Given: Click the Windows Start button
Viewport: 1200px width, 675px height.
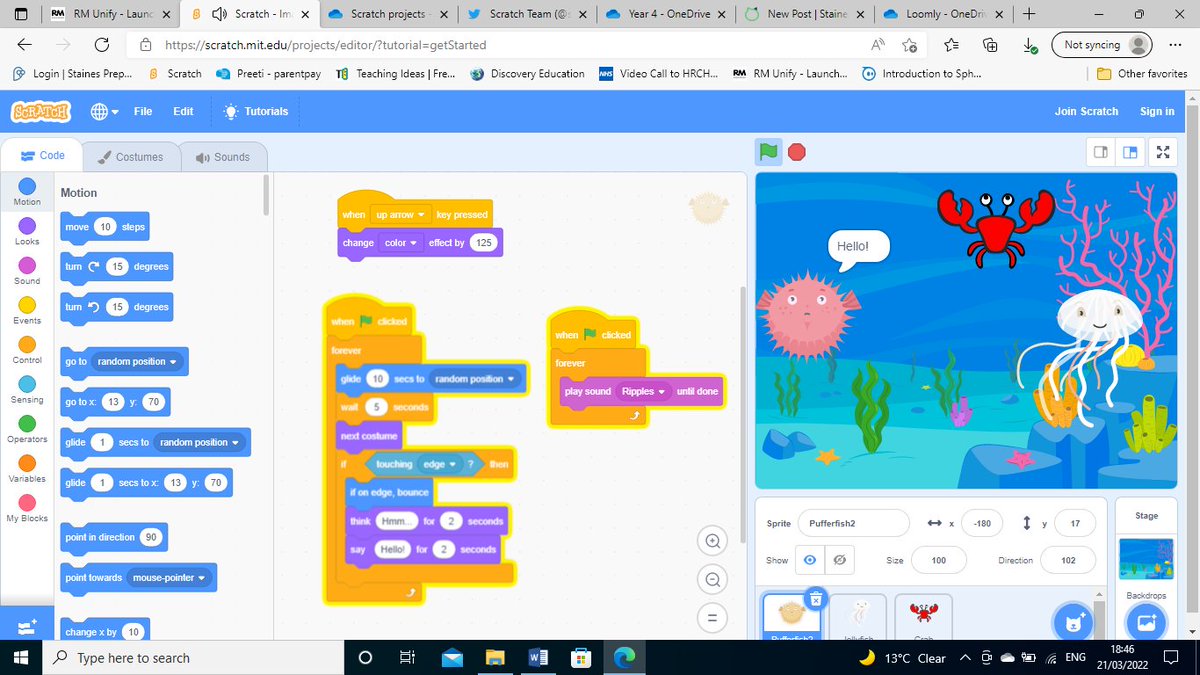Looking at the screenshot, I should (x=23, y=657).
